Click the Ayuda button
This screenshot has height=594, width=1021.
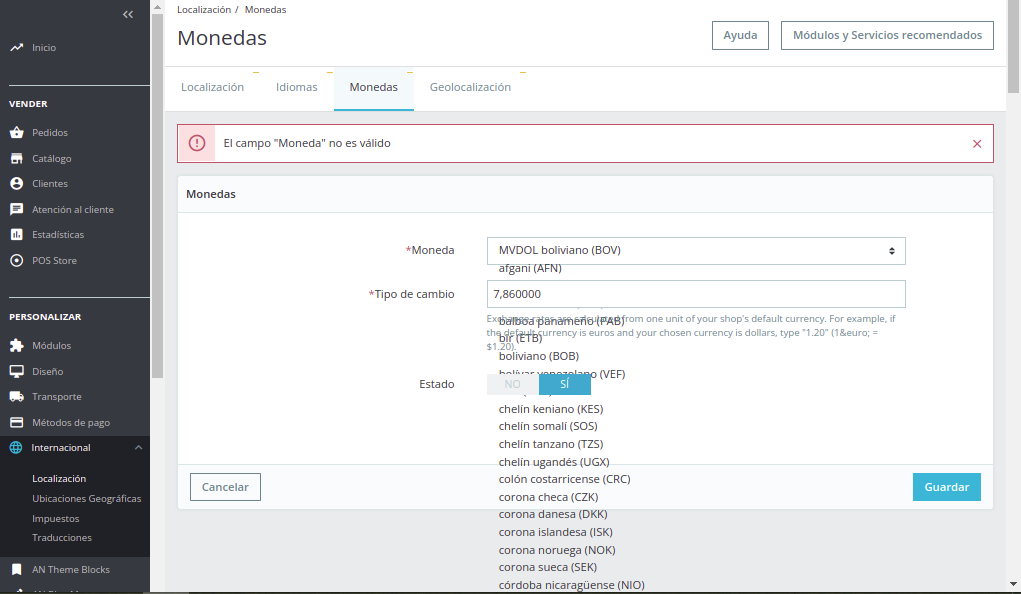740,35
